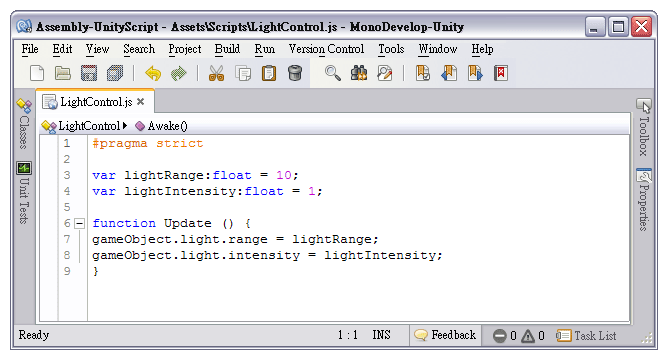The image size is (668, 360).
Task: Open the Properties side panel
Action: click(x=644, y=199)
